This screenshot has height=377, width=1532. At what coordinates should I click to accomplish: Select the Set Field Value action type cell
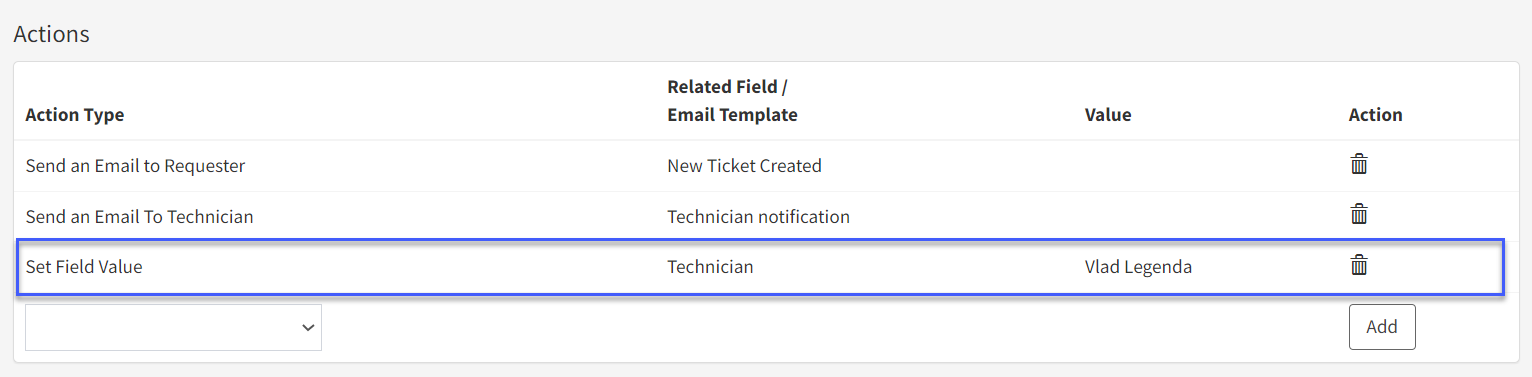84,267
